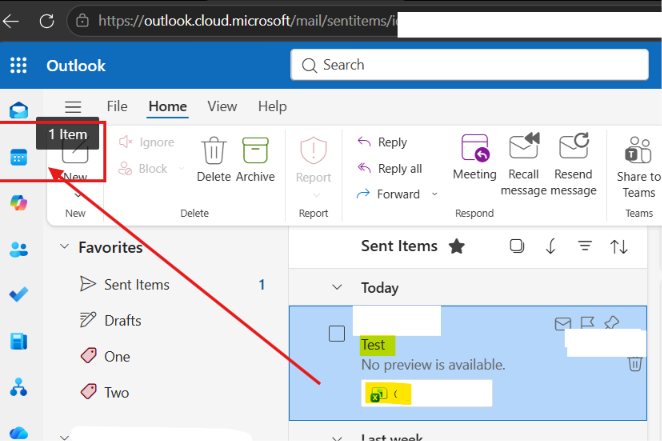Create a Meeting from the message

475,157
